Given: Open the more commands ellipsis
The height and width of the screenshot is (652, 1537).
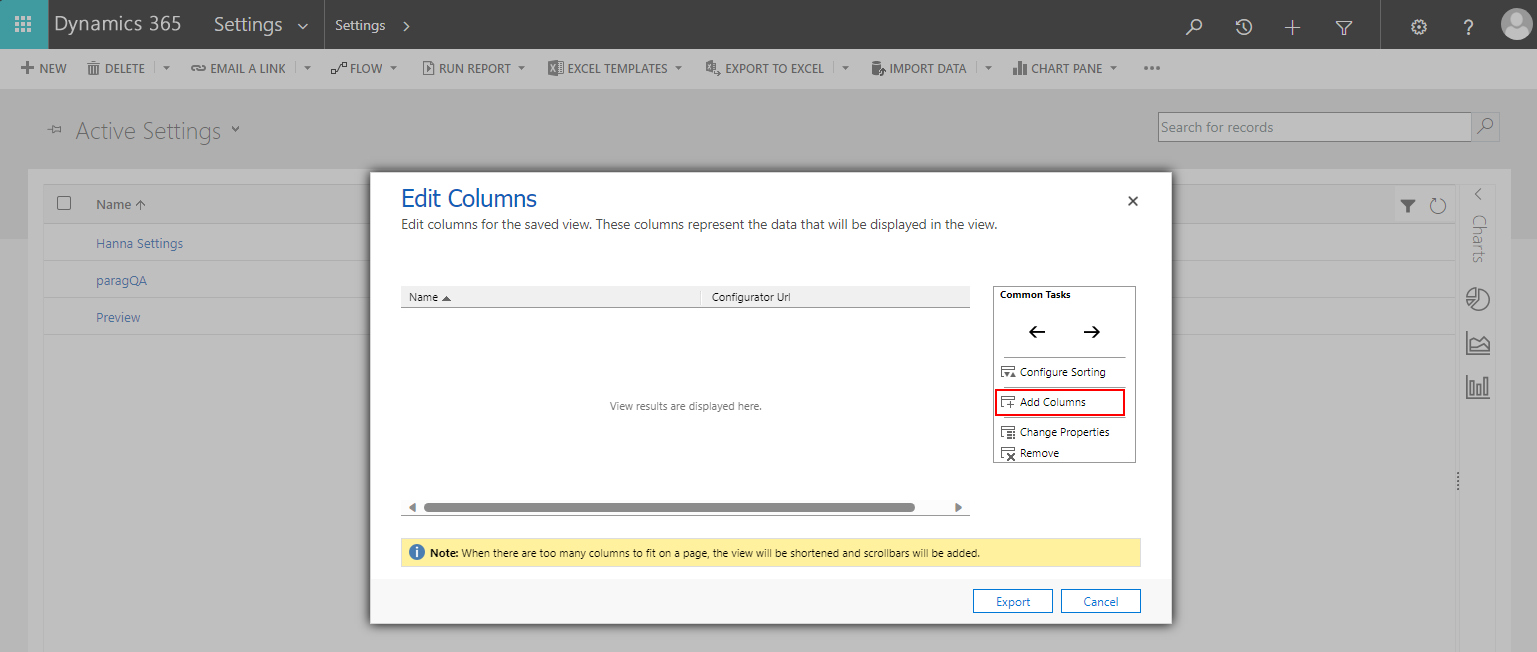Looking at the screenshot, I should tap(1152, 69).
